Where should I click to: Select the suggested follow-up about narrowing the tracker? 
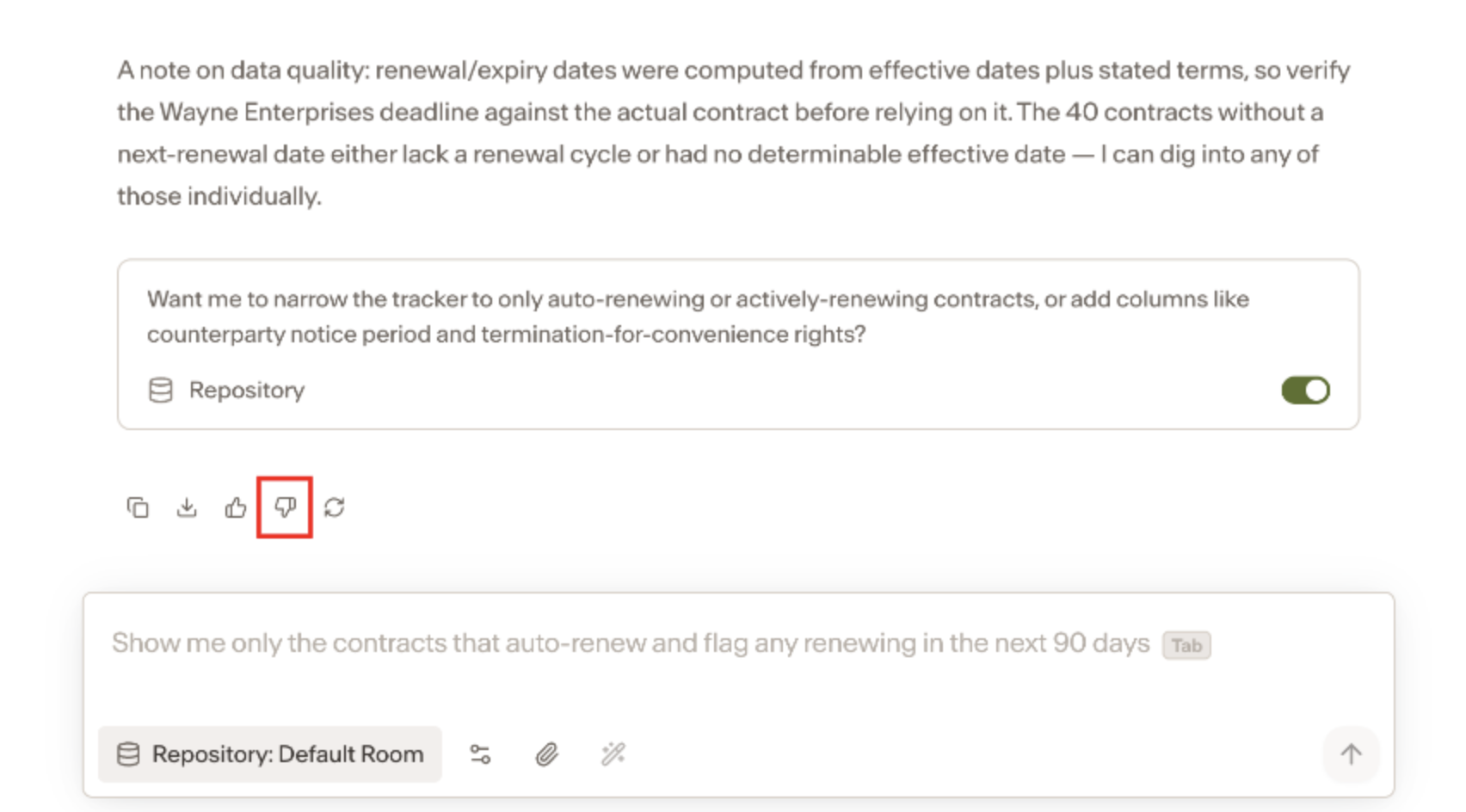[x=698, y=317]
